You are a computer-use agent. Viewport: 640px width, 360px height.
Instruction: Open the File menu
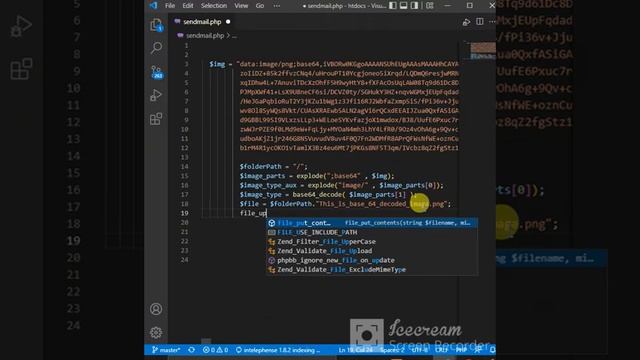tap(170, 6)
